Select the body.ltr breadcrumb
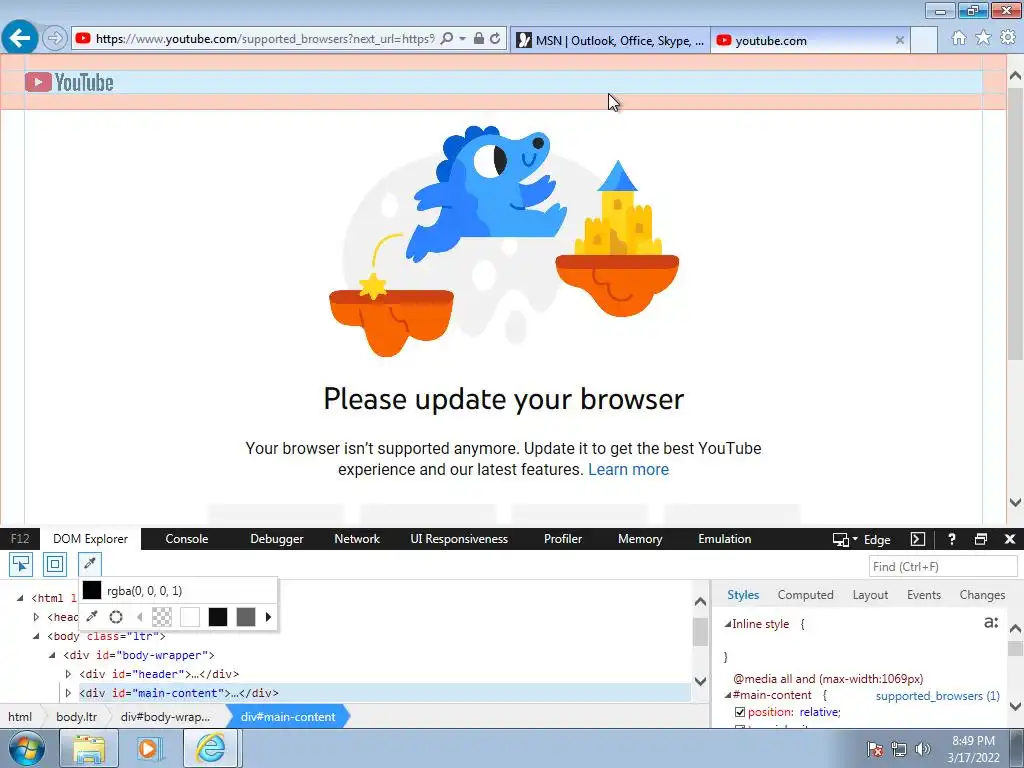This screenshot has height=768, width=1024. (76, 716)
